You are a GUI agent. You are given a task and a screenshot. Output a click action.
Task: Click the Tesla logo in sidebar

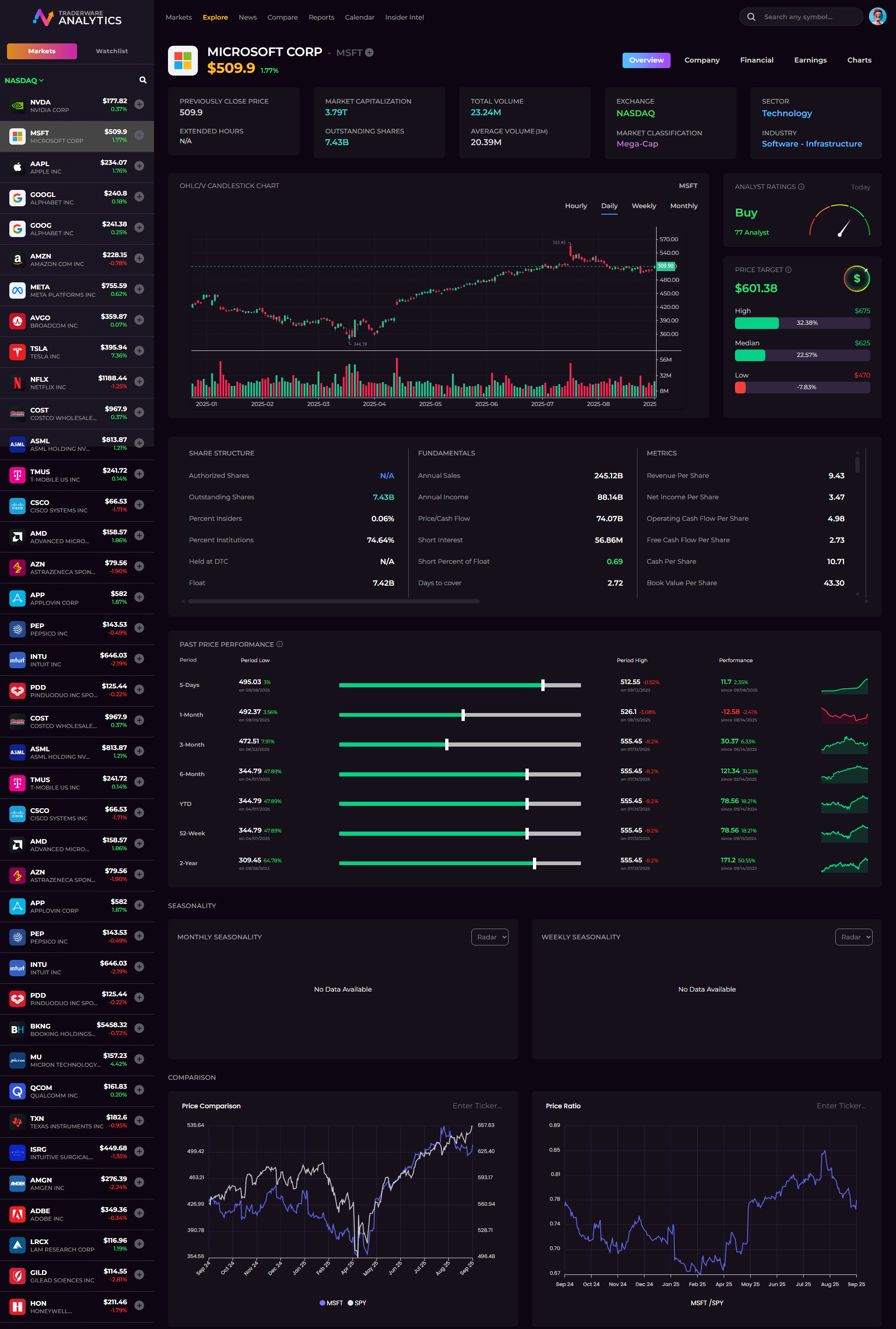click(x=17, y=352)
